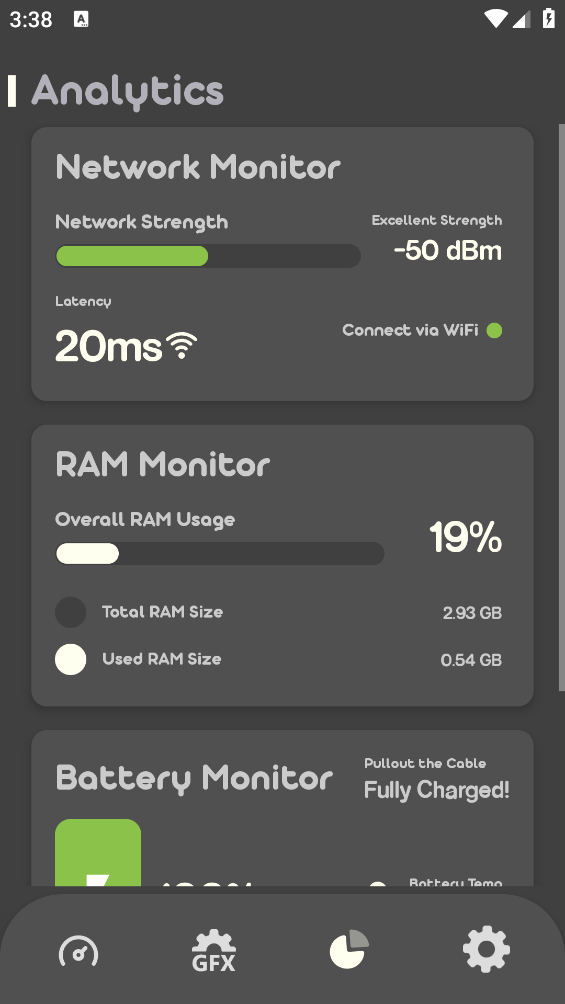The image size is (565, 1004).
Task: Click the green Network Strength progress bar
Action: tap(208, 256)
